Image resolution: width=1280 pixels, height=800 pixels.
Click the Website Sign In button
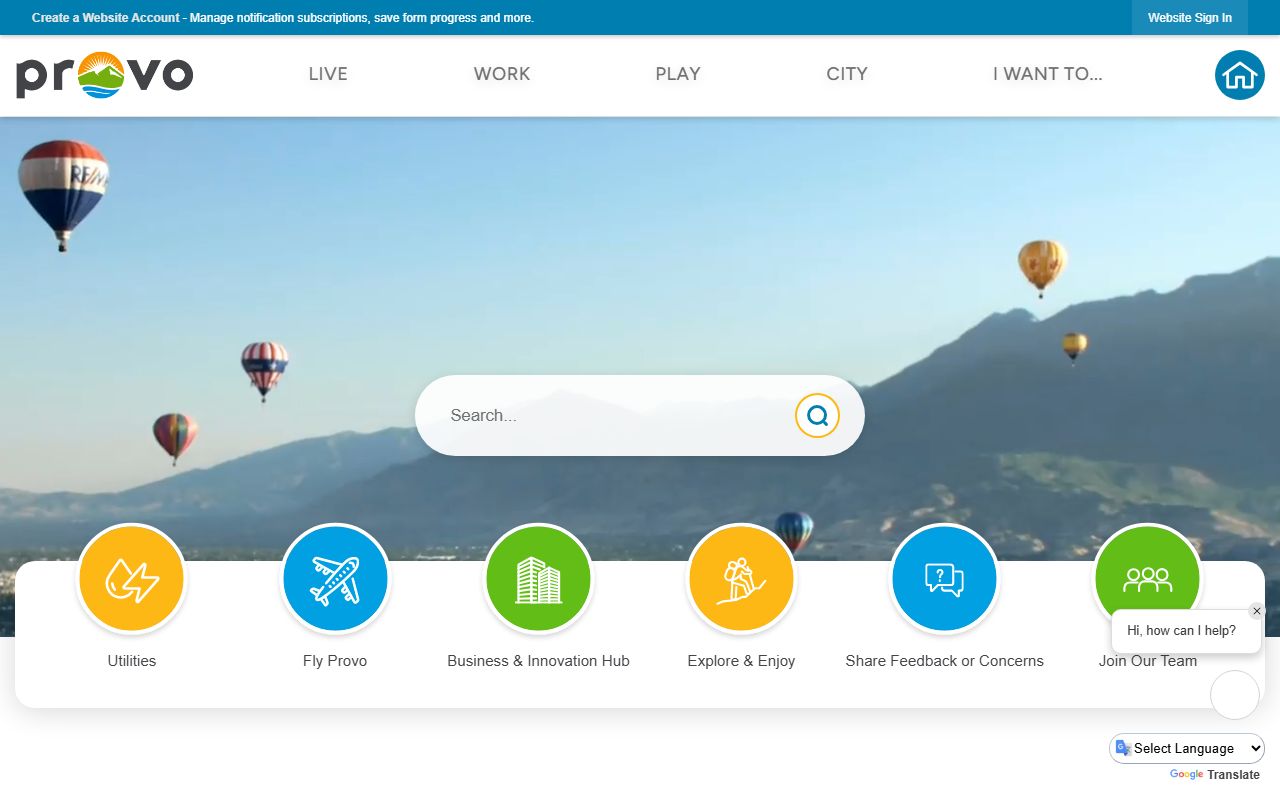[1189, 18]
